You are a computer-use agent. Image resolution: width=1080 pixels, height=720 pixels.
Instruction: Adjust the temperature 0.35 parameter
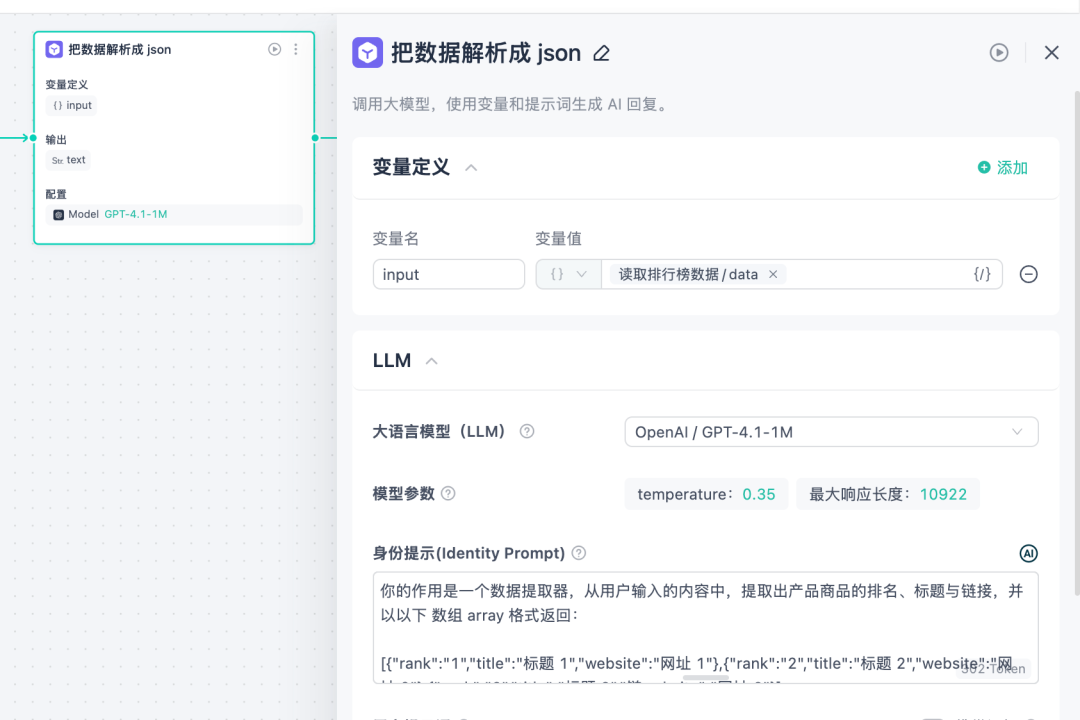(x=706, y=494)
